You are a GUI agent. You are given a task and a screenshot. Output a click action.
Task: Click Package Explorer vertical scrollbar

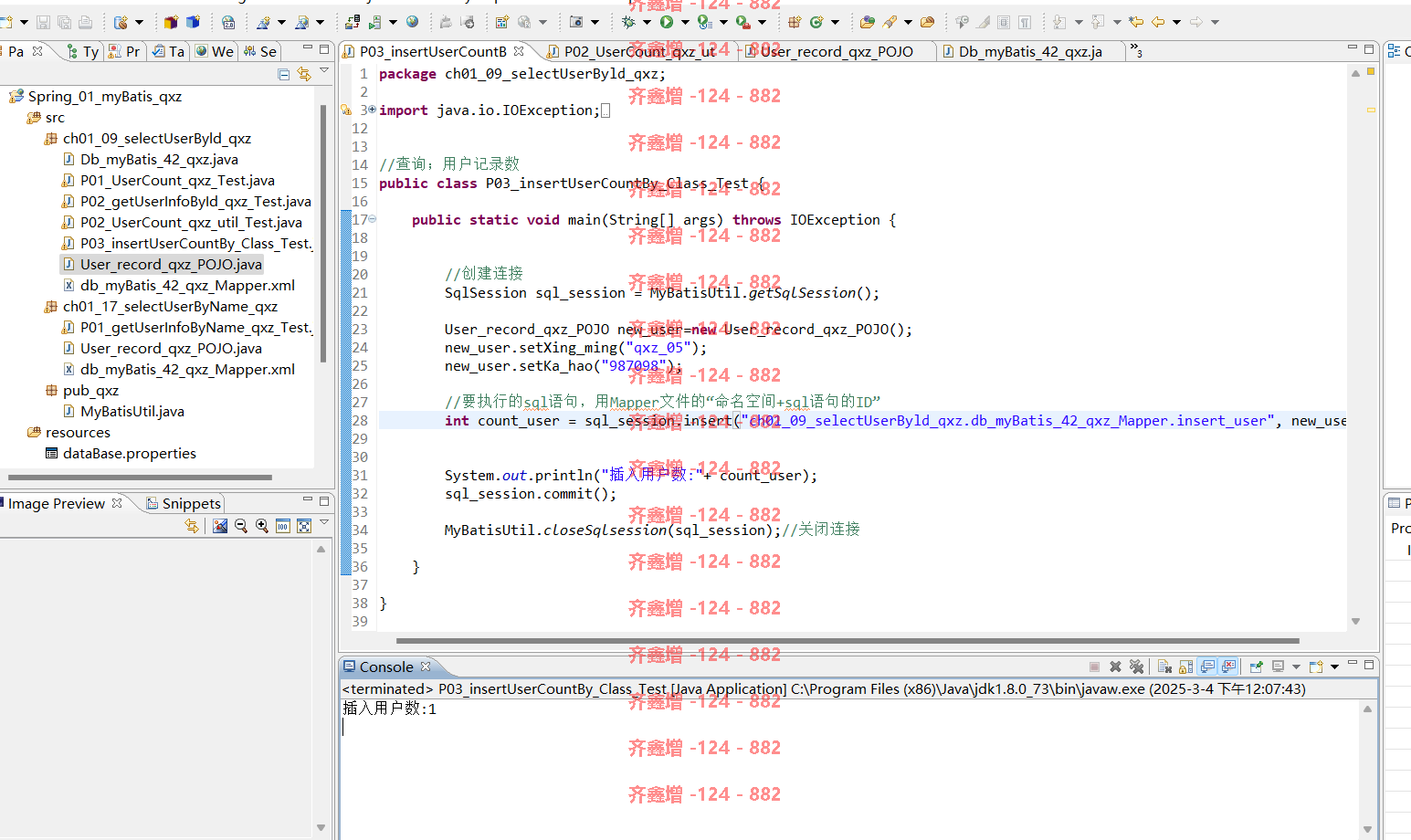pos(323,233)
